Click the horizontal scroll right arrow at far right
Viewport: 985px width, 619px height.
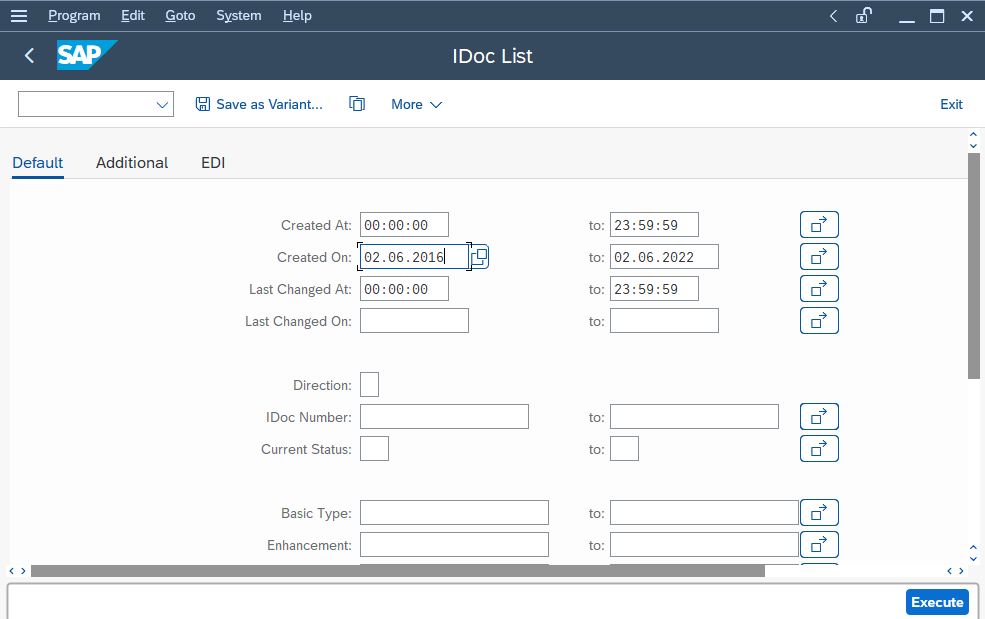tap(961, 571)
